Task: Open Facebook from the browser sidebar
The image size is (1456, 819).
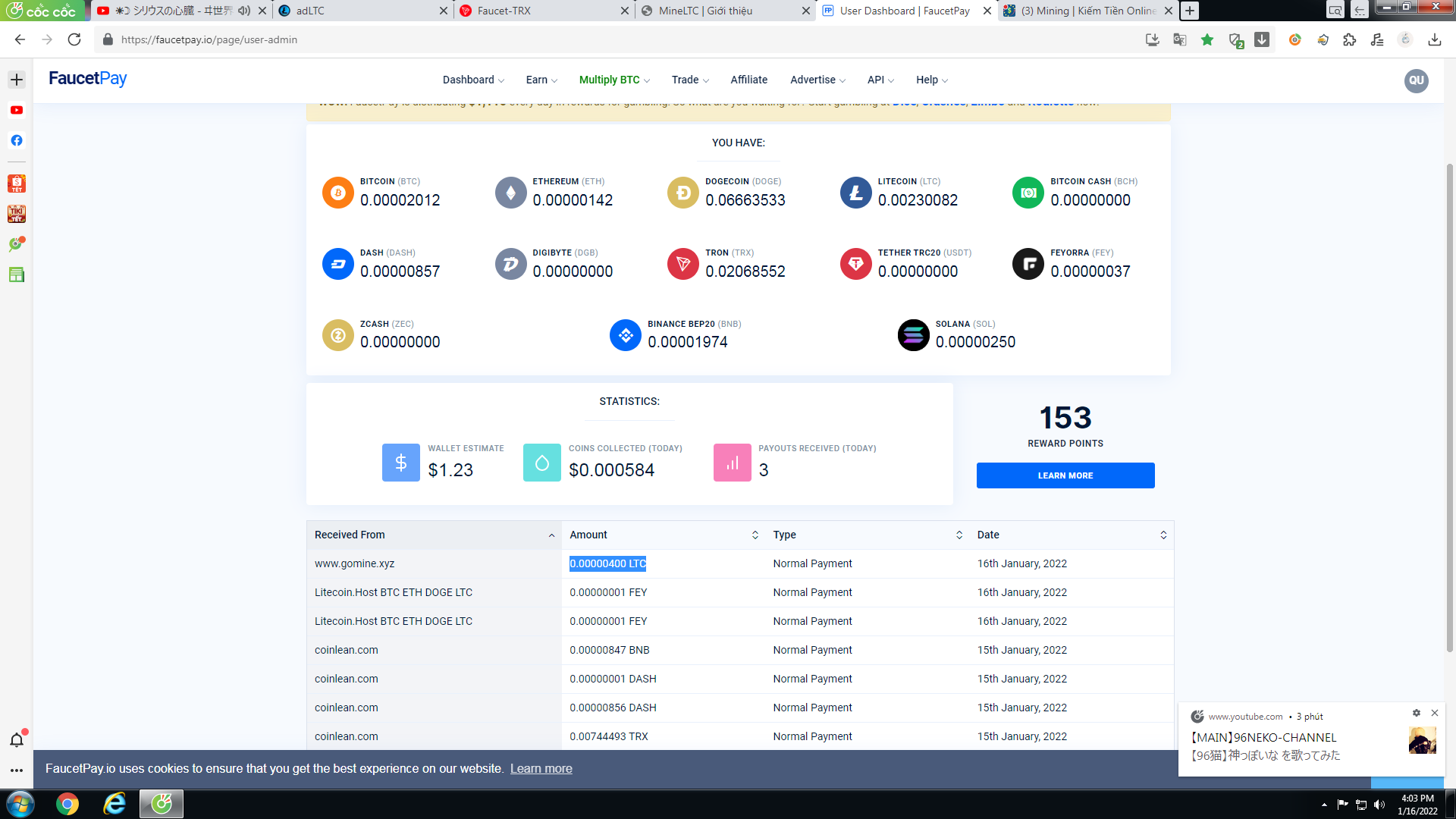Action: tap(17, 140)
